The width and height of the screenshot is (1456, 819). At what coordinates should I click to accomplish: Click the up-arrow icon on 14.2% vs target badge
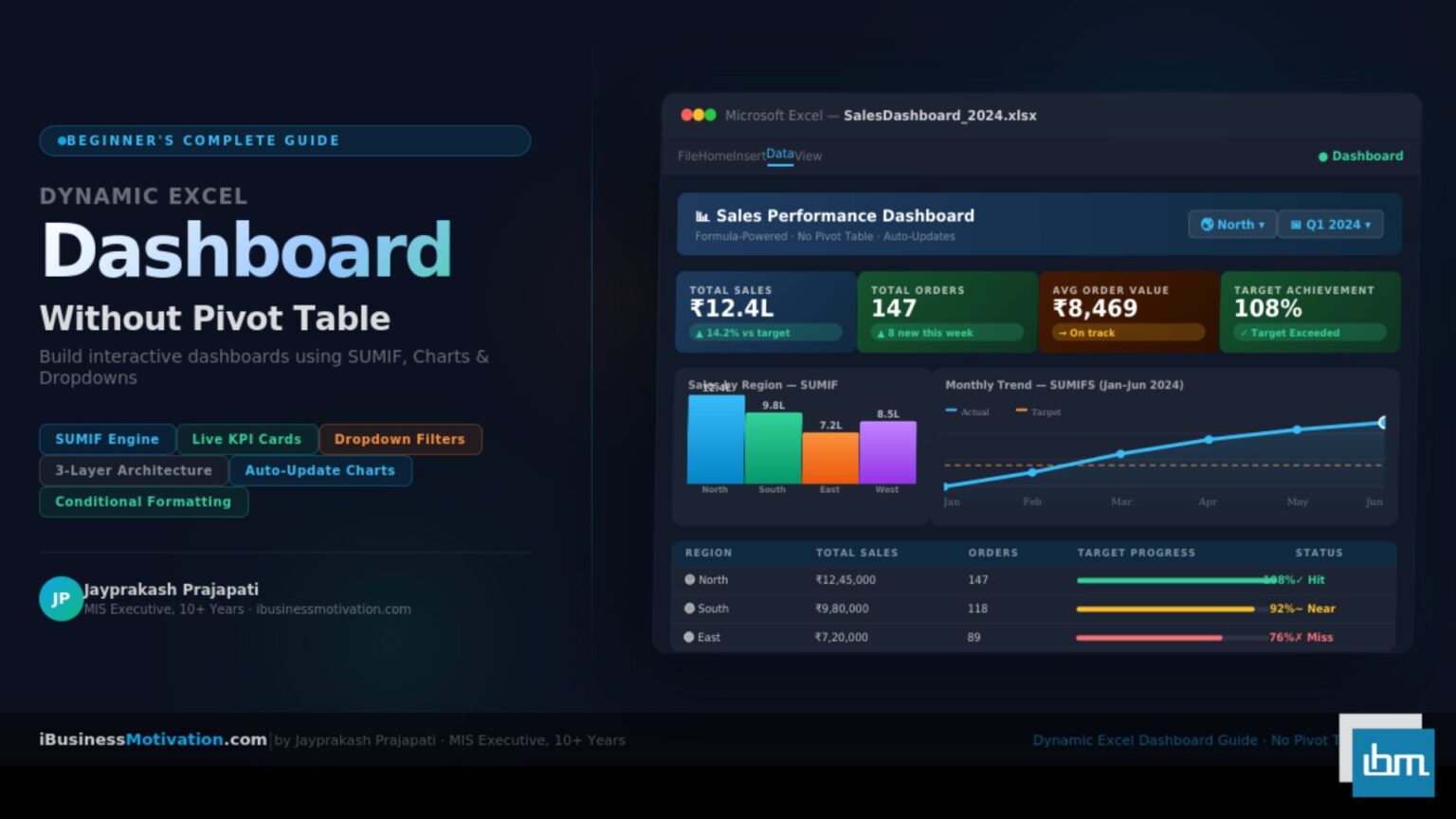699,333
